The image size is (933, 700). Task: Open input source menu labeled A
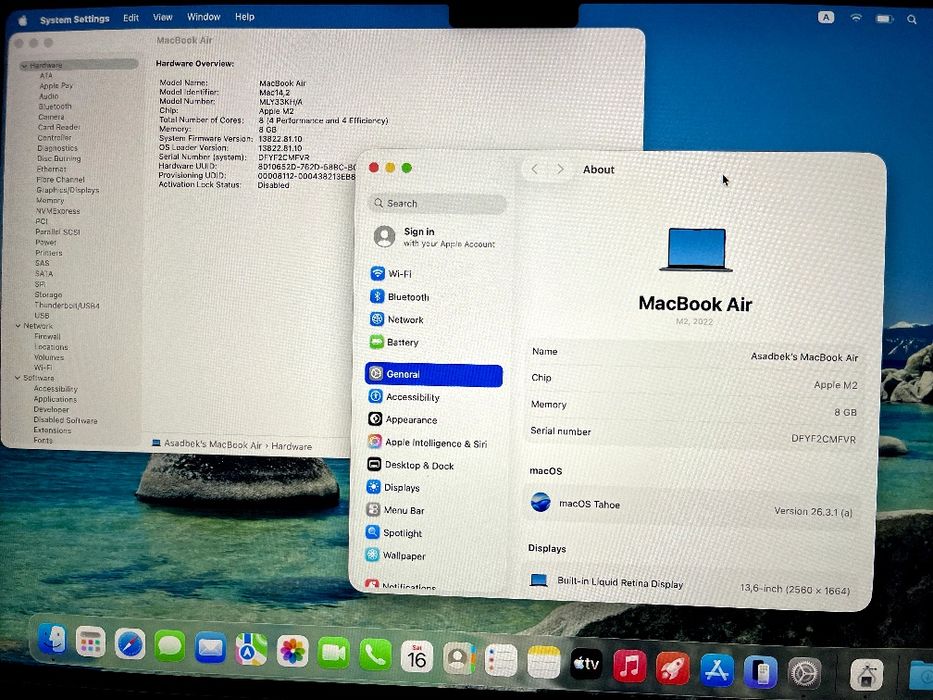click(x=826, y=17)
